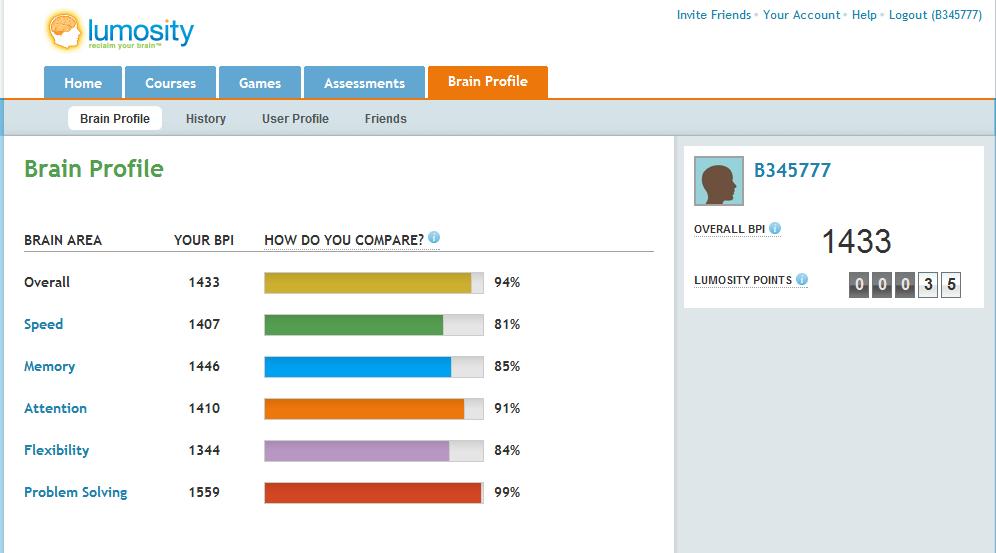Click the blue Memory percentile bar
This screenshot has width=996, height=553.
click(358, 367)
